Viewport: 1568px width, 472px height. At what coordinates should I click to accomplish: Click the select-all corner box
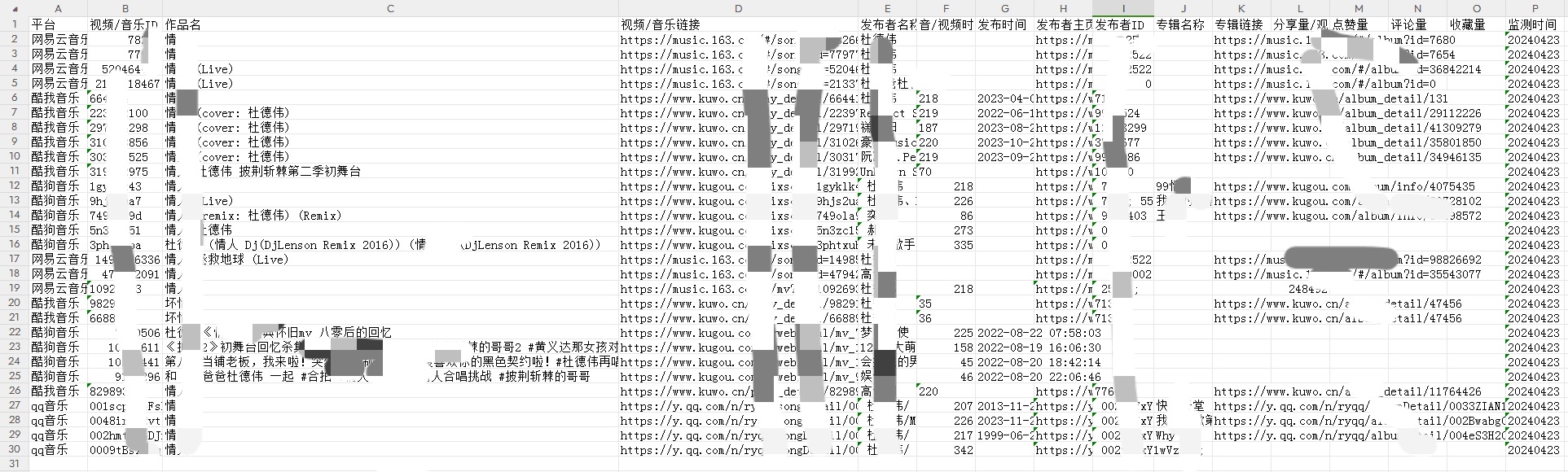click(x=15, y=9)
